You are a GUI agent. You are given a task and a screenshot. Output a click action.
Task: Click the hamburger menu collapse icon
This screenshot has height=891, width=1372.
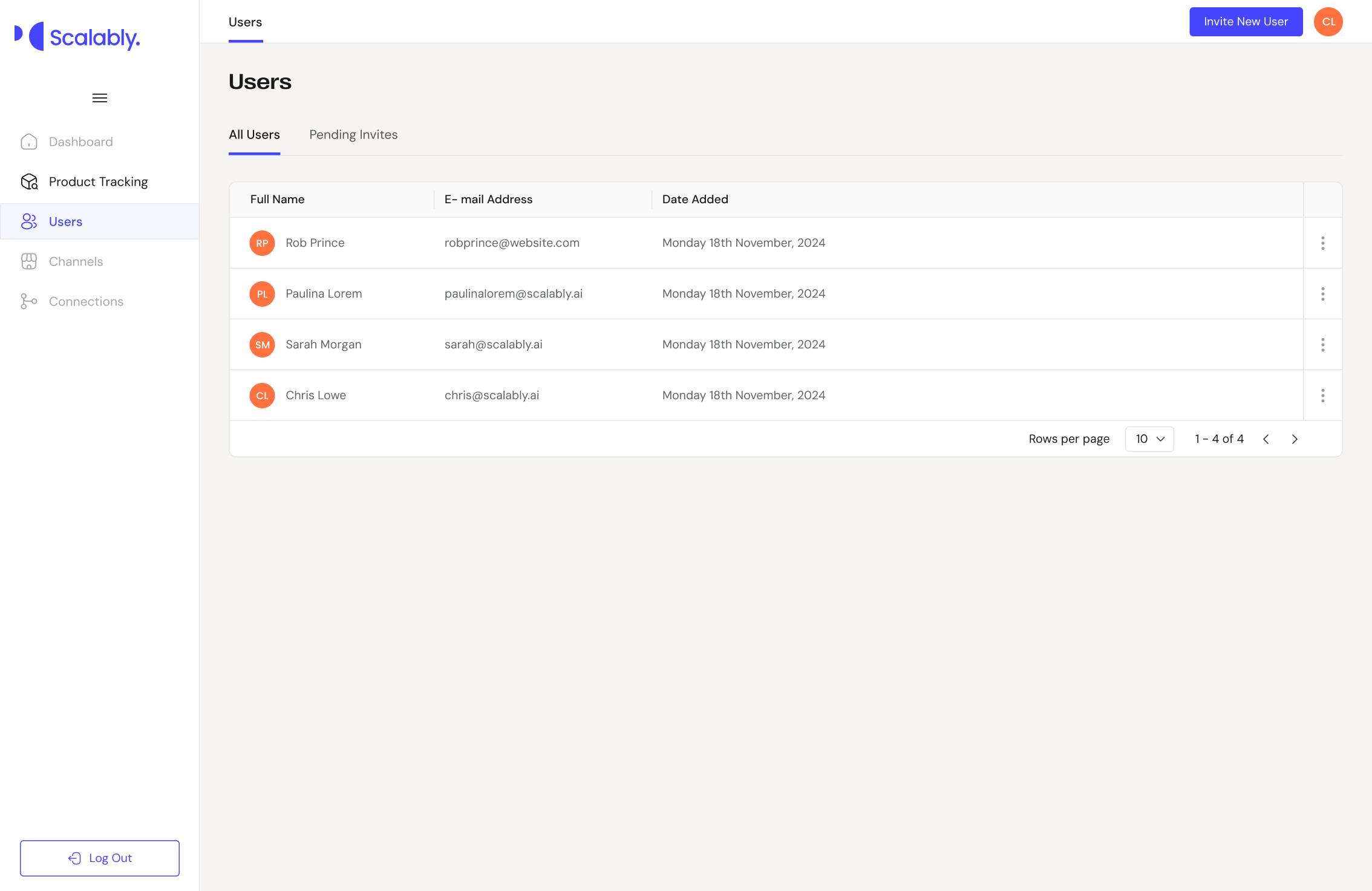pyautogui.click(x=100, y=98)
